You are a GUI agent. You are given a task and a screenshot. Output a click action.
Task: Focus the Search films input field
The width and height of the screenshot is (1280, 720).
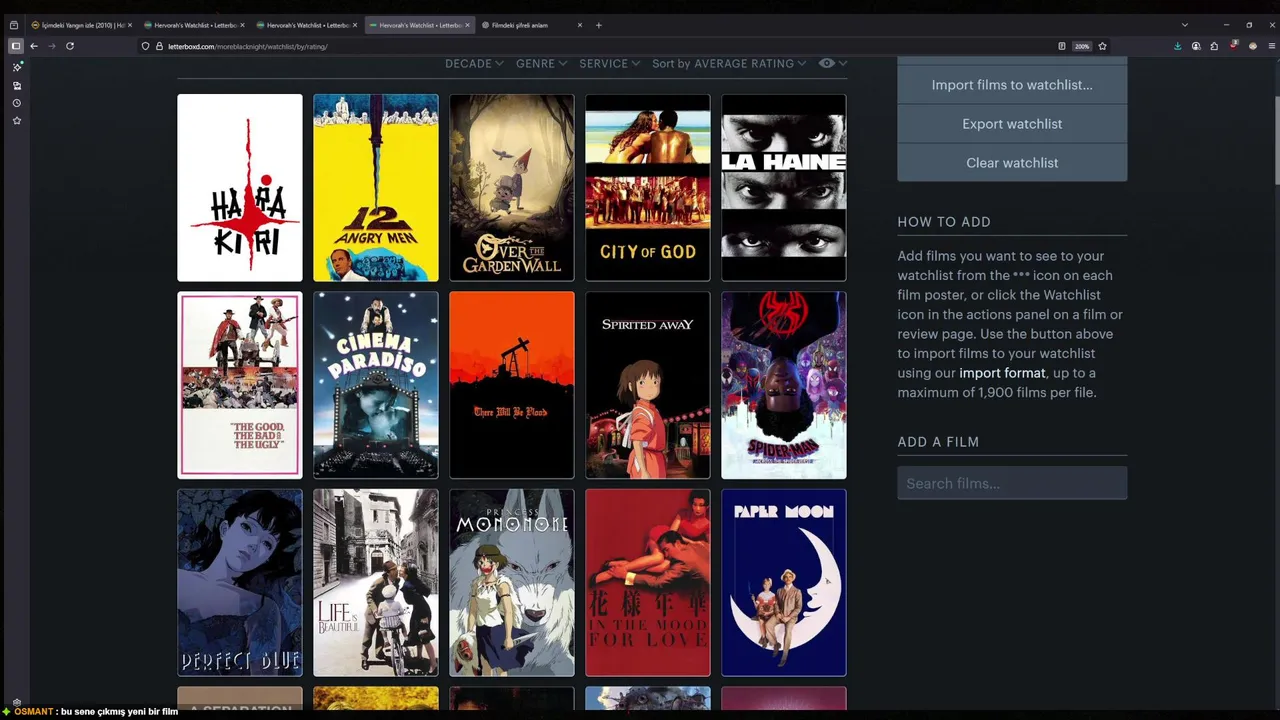1012,483
